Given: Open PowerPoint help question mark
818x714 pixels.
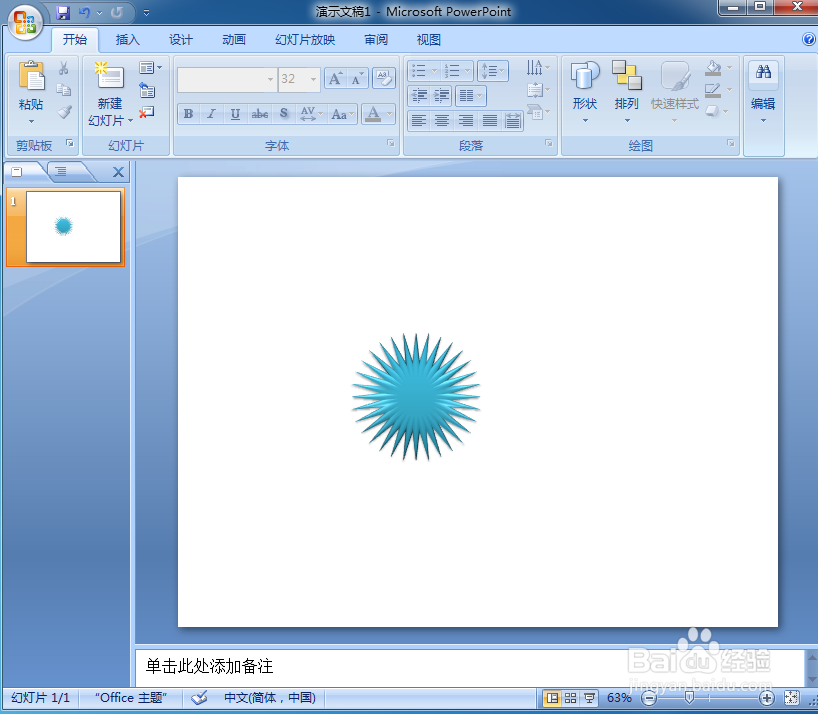Looking at the screenshot, I should [x=809, y=39].
